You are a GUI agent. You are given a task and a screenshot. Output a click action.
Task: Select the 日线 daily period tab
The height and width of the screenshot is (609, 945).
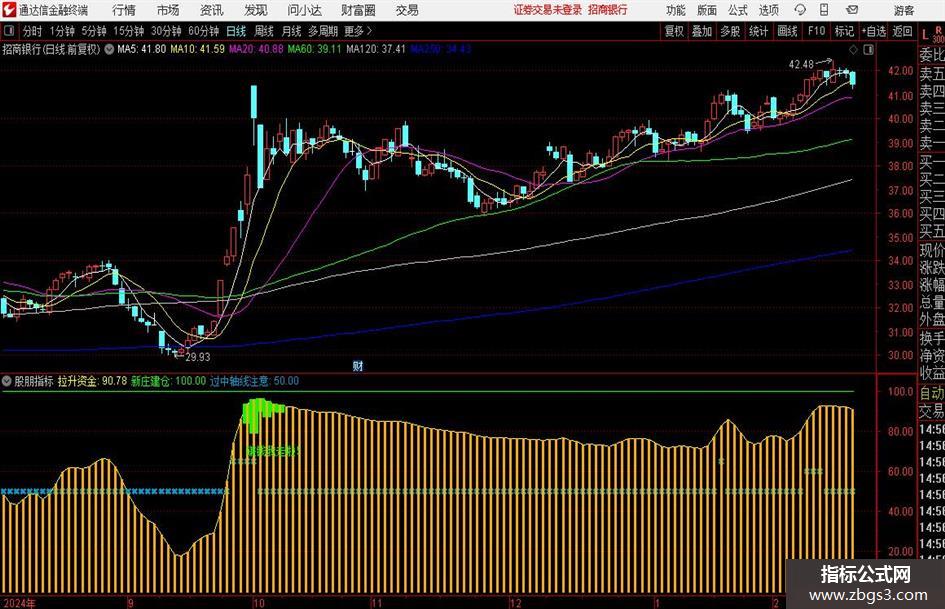click(236, 31)
